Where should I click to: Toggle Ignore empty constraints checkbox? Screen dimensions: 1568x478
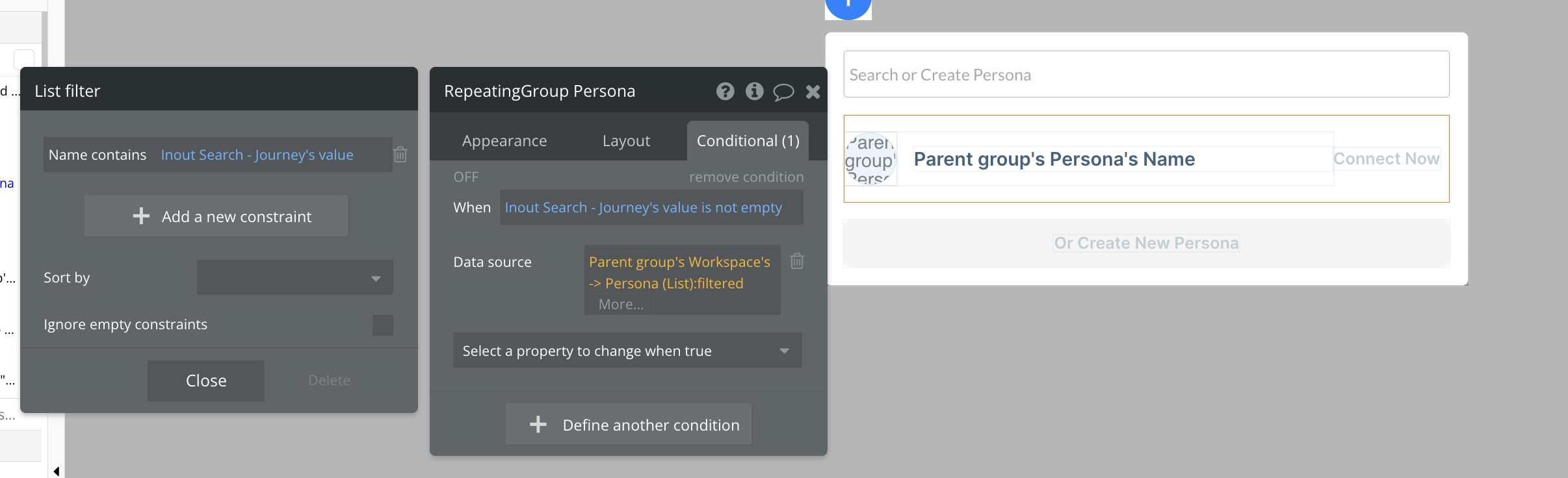pos(383,325)
